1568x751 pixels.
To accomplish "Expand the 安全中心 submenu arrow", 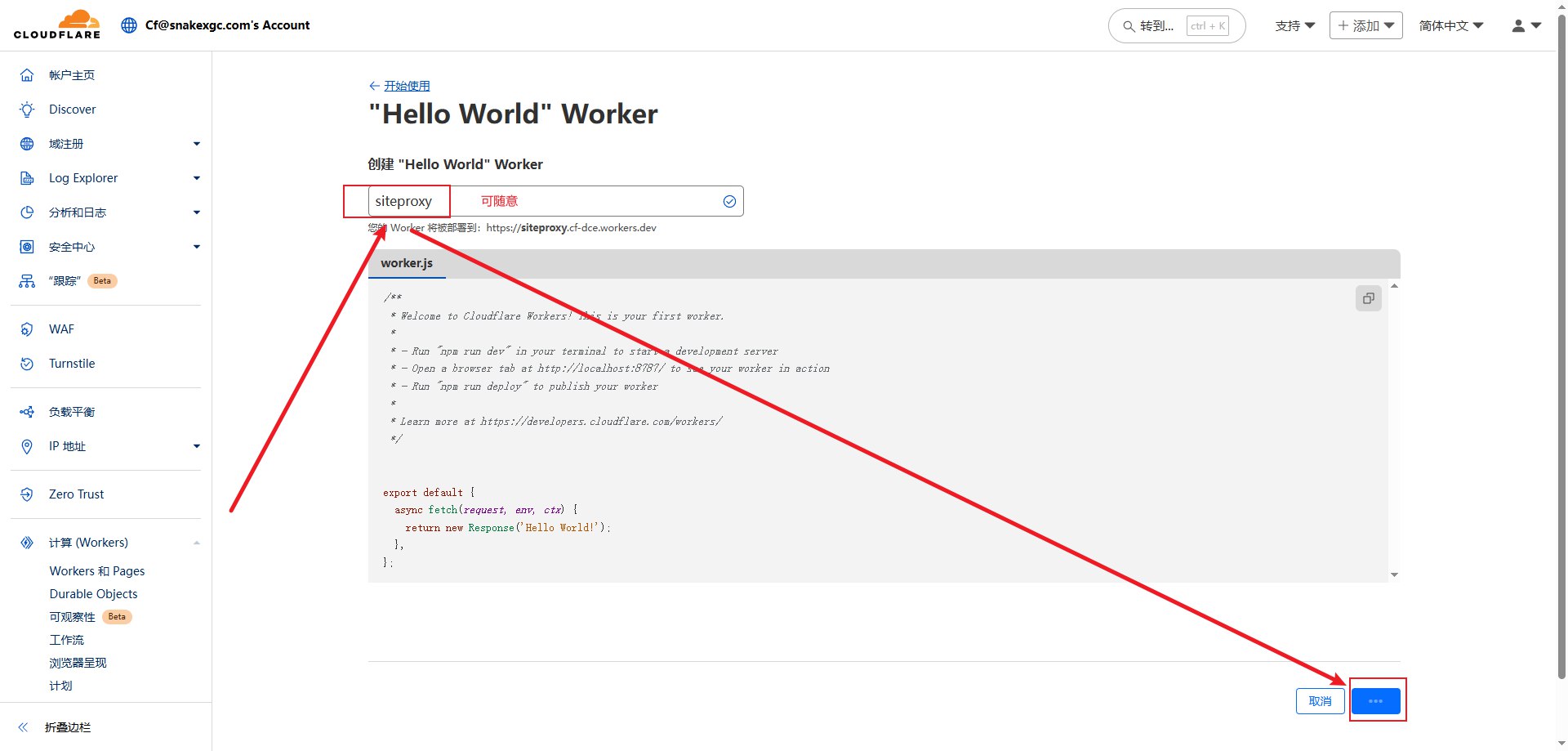I will click(x=197, y=247).
